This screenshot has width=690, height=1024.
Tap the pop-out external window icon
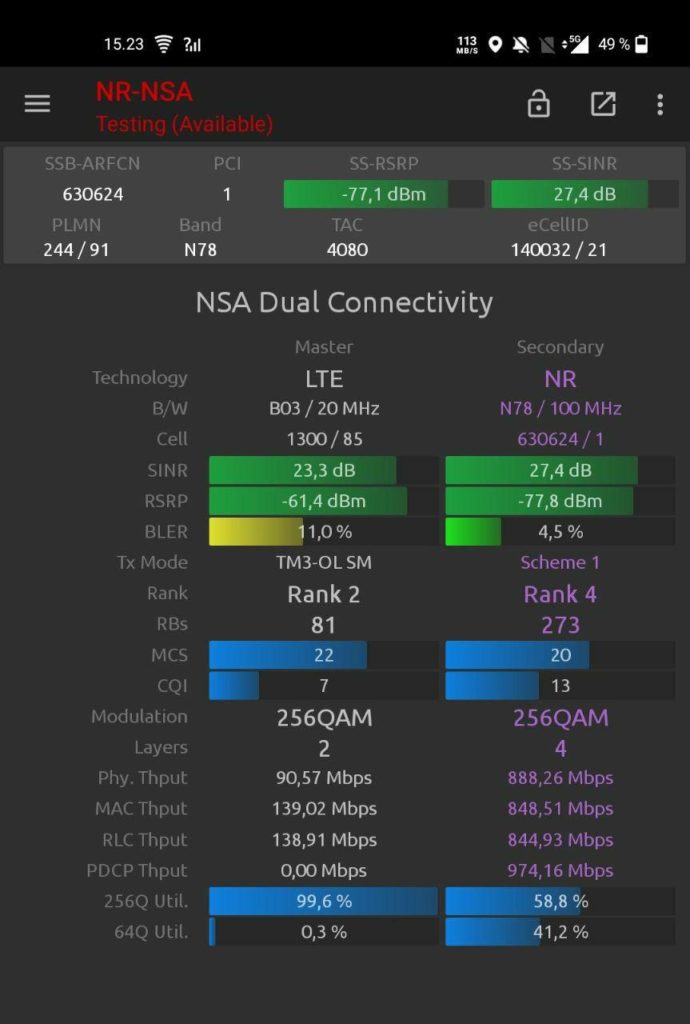coord(603,104)
